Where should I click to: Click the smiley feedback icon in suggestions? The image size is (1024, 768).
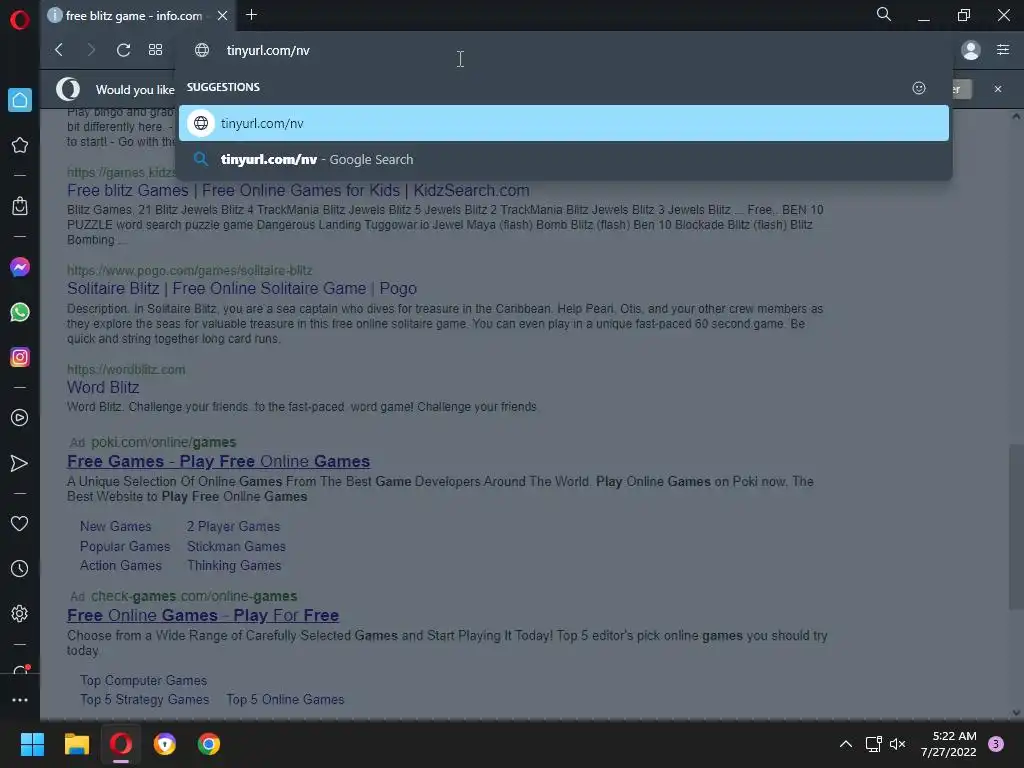pyautogui.click(x=919, y=88)
